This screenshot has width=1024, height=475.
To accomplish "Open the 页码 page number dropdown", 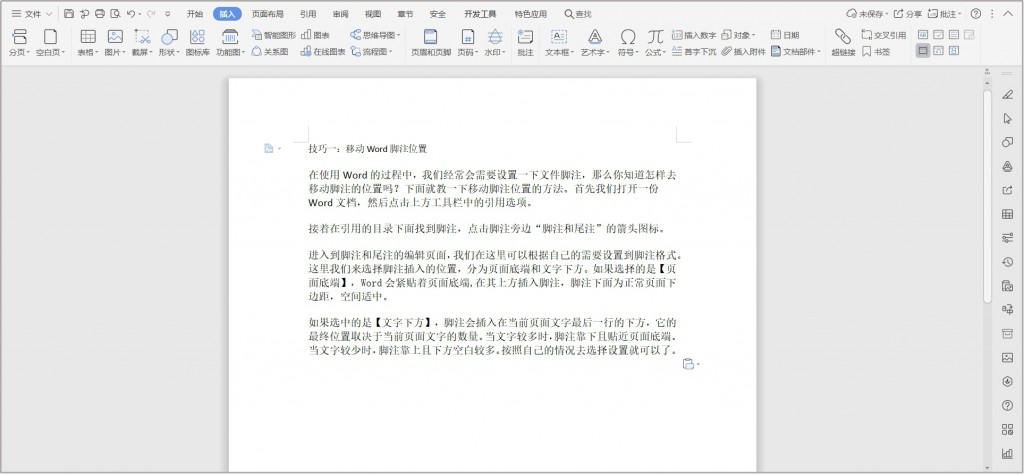I will click(x=468, y=43).
